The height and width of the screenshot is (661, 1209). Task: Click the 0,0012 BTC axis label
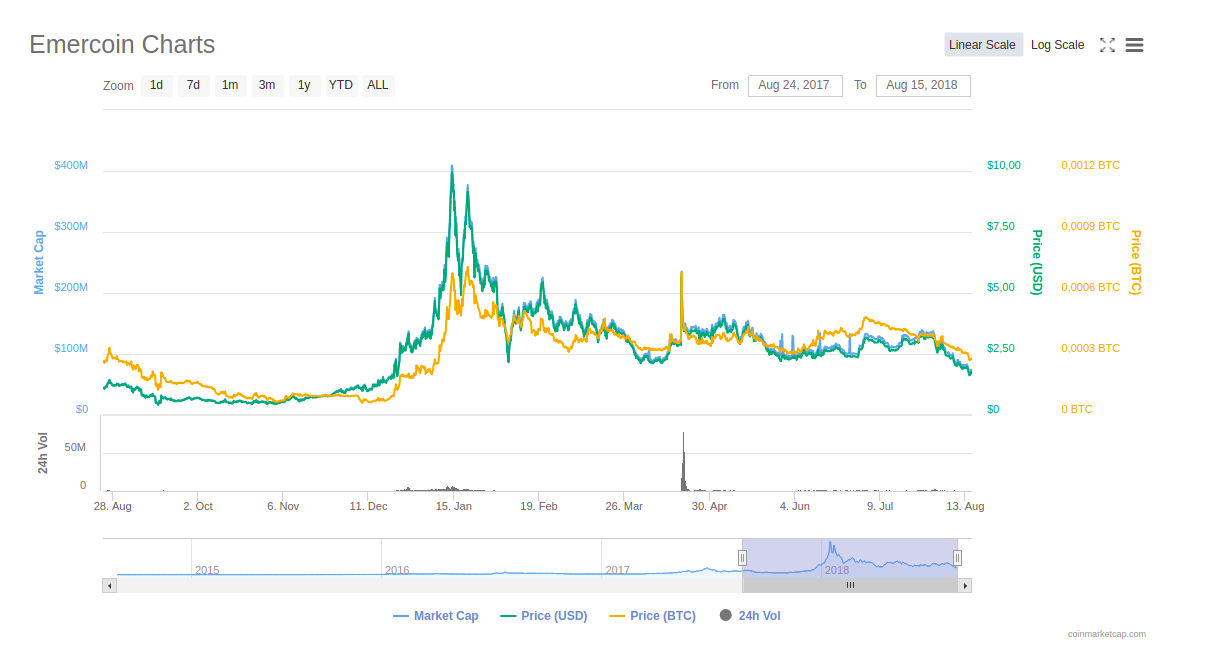[1091, 165]
